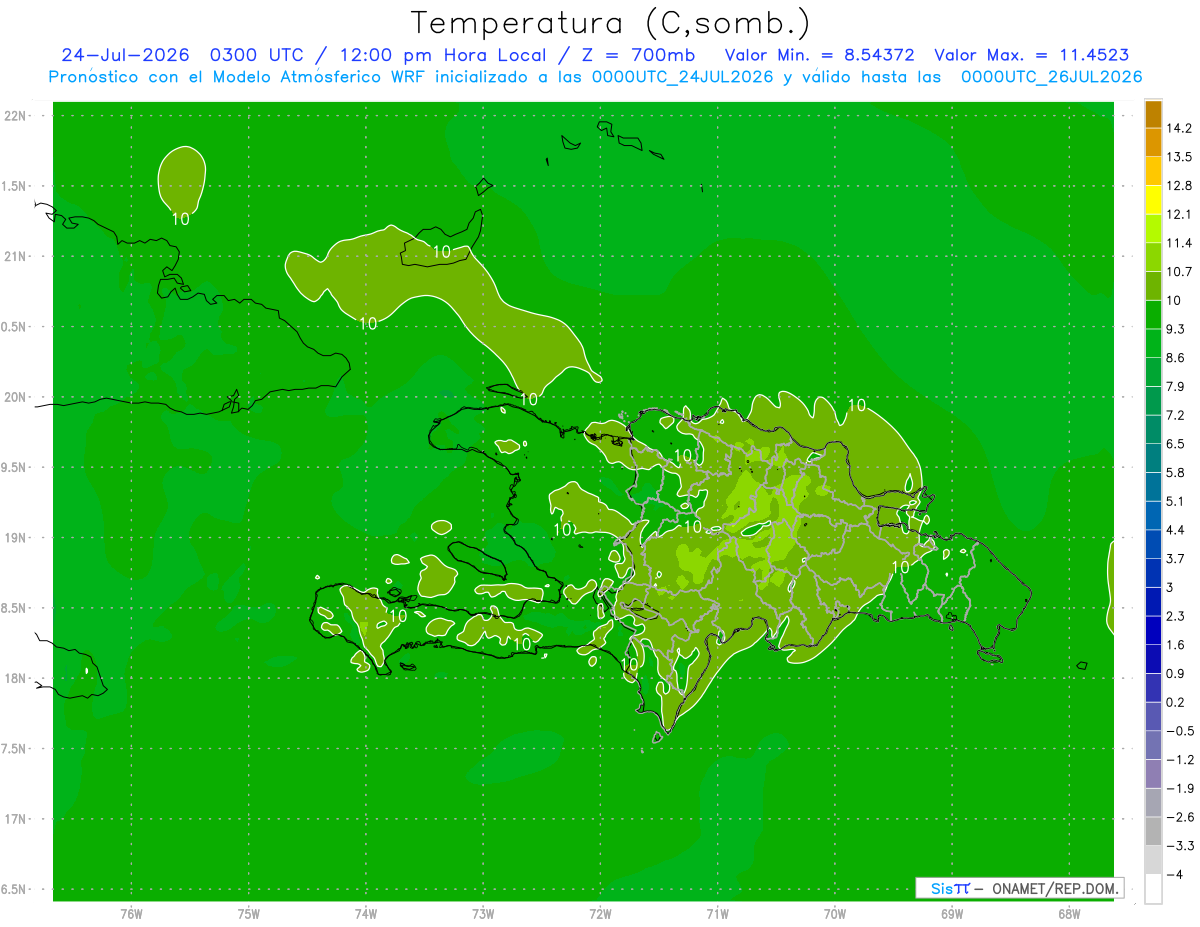Click the "Valor Max. = 11.4523" readout
The image size is (1200, 927).
1032,55
